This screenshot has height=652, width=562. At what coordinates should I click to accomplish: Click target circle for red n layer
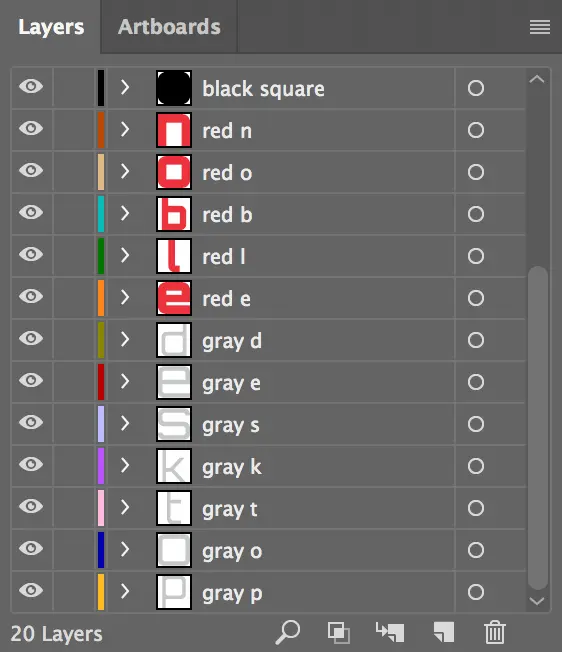(476, 130)
